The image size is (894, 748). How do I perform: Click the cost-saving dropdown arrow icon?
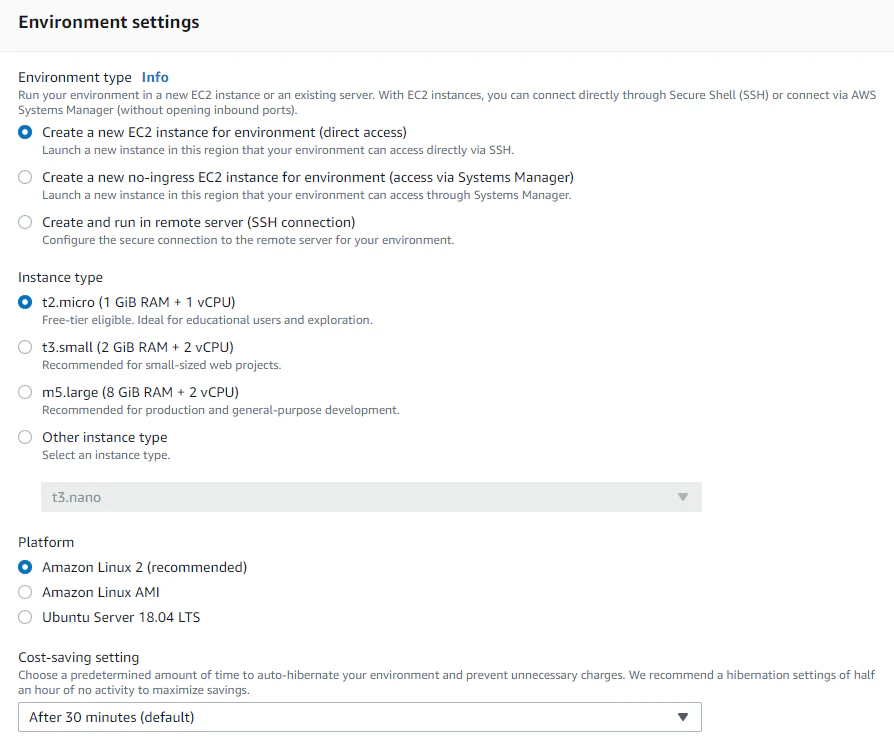pyautogui.click(x=682, y=717)
